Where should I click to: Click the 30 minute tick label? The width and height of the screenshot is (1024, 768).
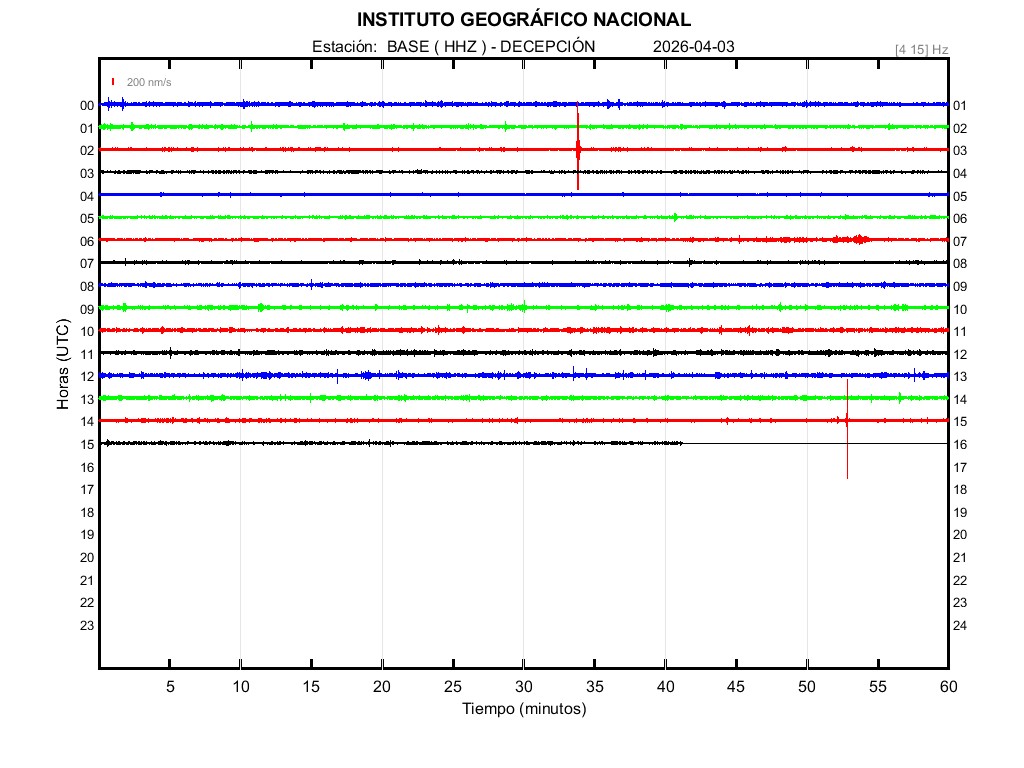coord(524,686)
